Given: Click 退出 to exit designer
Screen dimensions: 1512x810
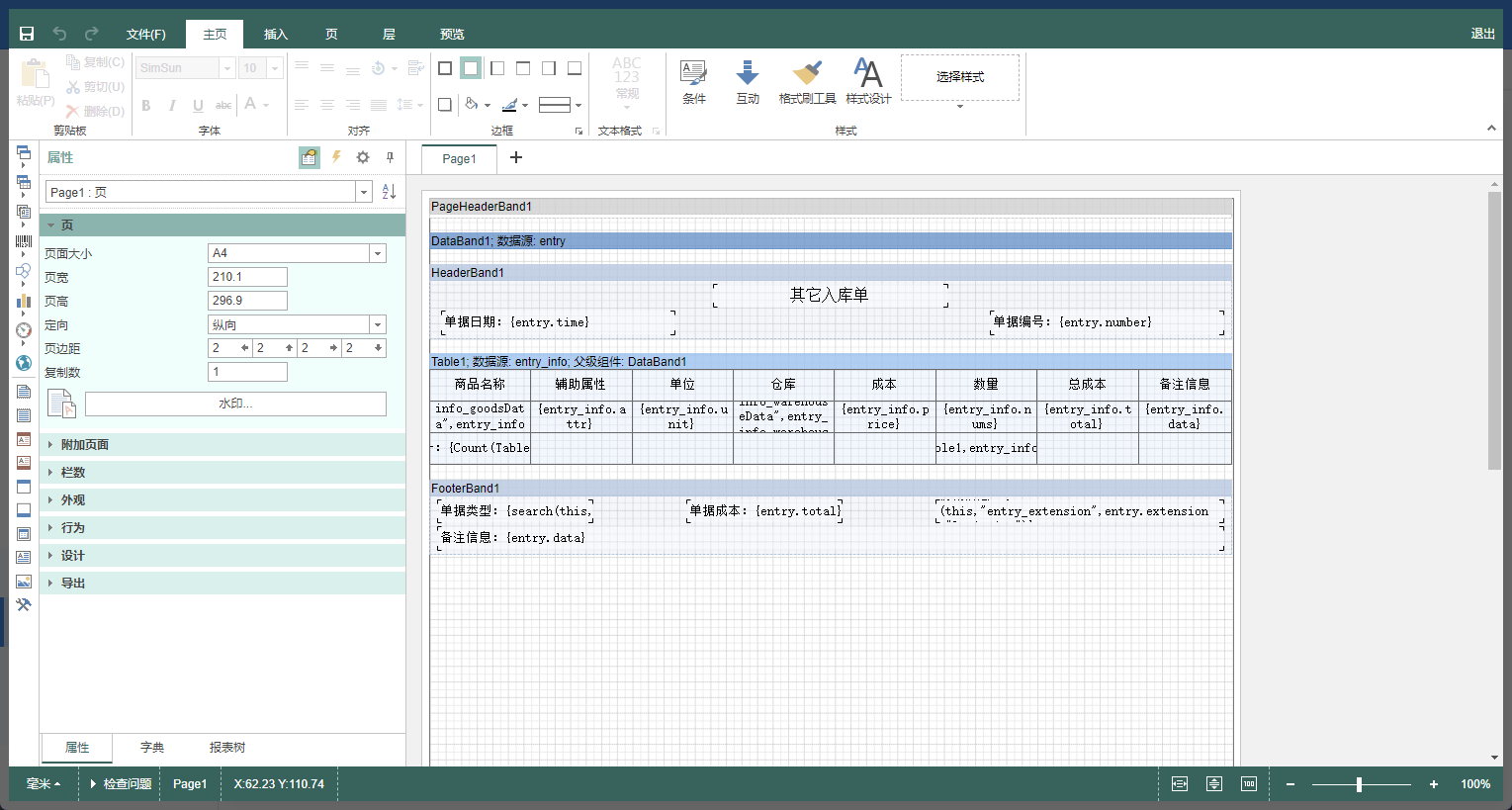Looking at the screenshot, I should (1482, 34).
